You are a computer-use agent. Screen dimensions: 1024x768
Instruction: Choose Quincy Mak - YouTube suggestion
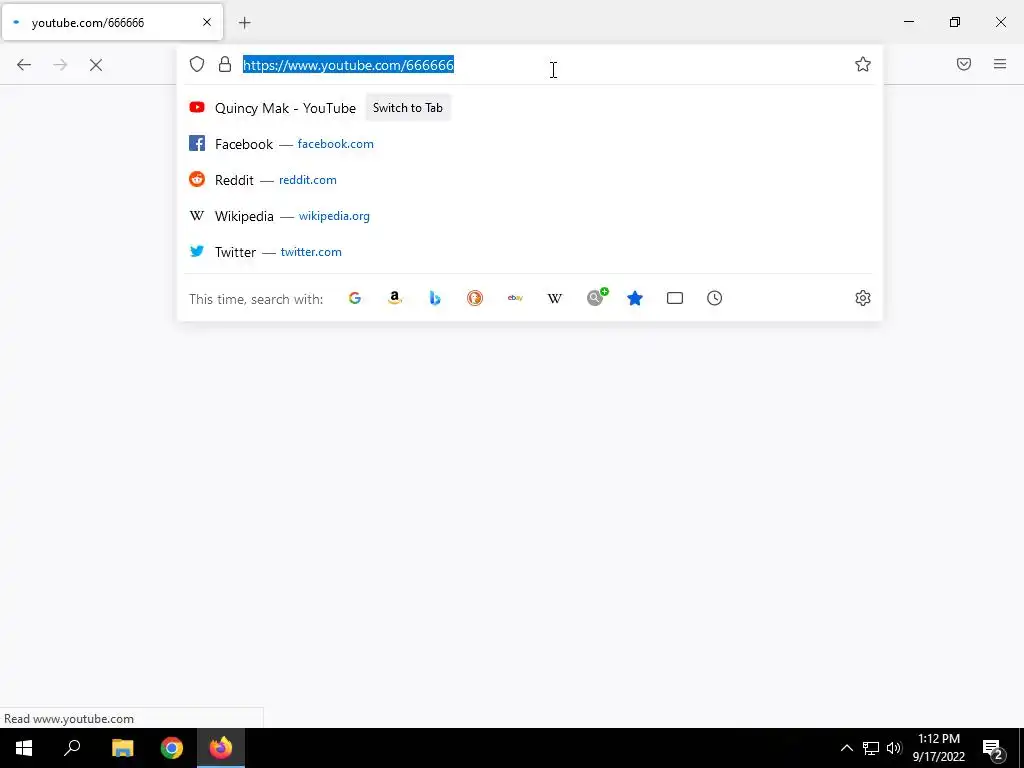[x=285, y=108]
